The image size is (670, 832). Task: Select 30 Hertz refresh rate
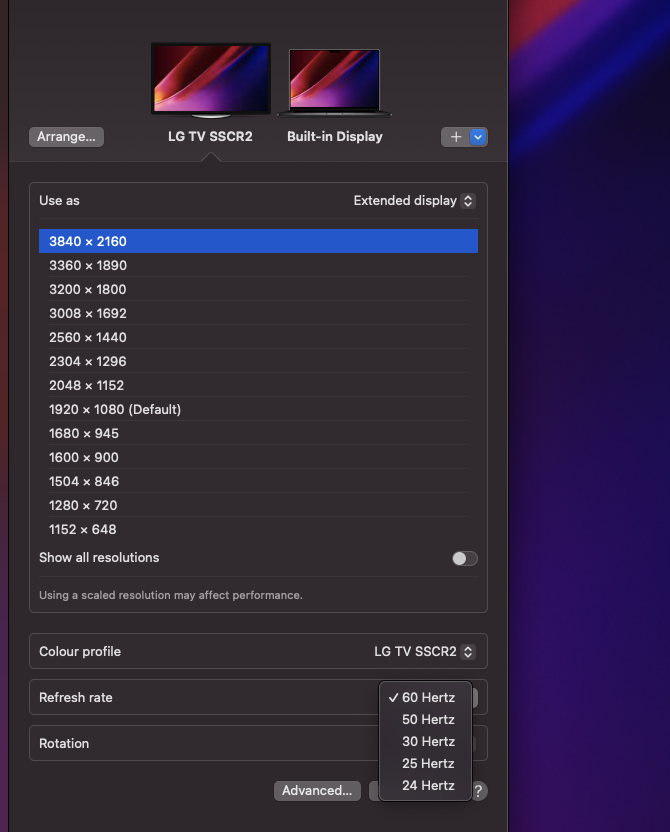coord(428,741)
